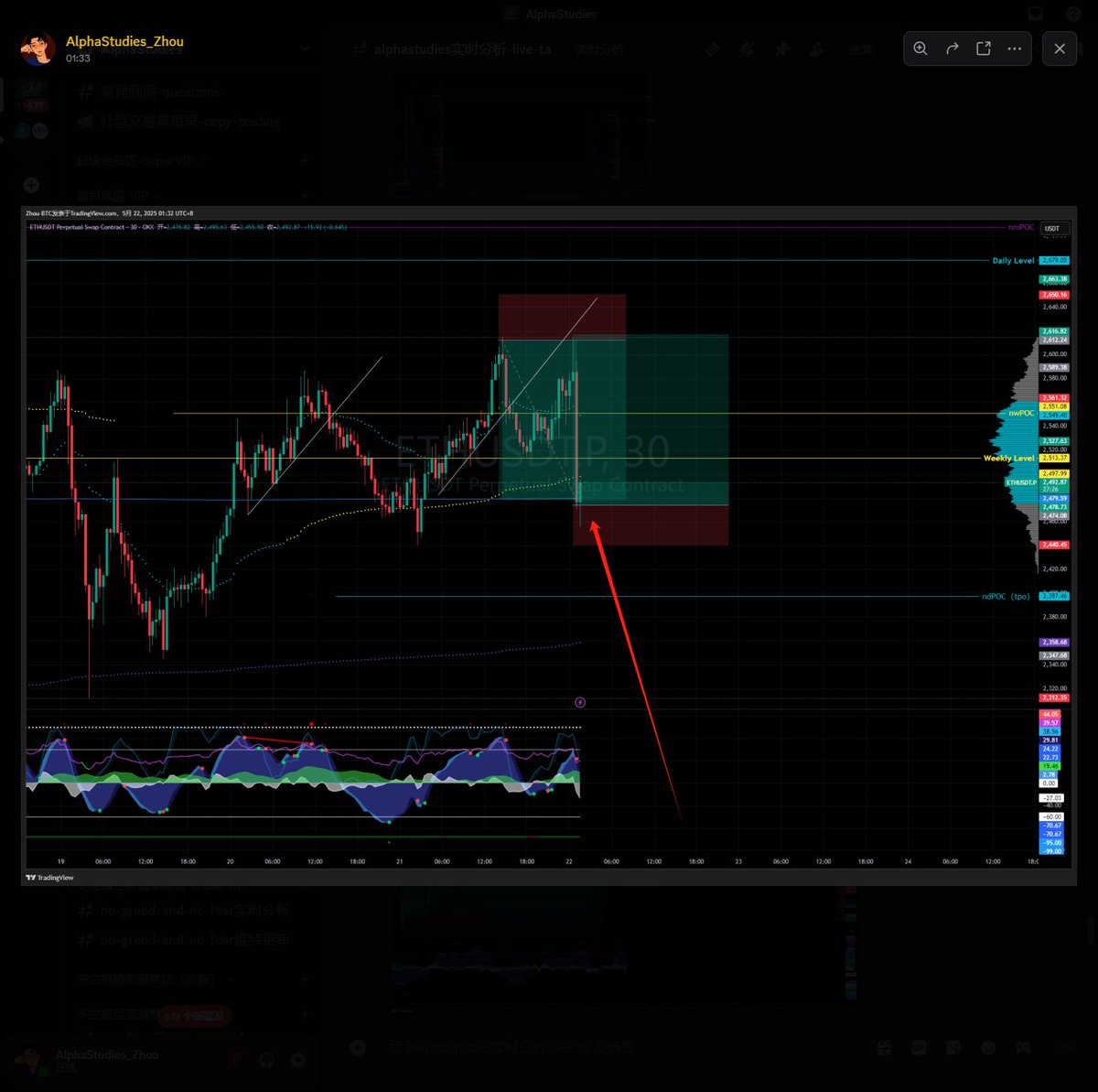Image resolution: width=1098 pixels, height=1092 pixels.
Task: Click the red new-mentions pill in channel list
Action: click(196, 1016)
